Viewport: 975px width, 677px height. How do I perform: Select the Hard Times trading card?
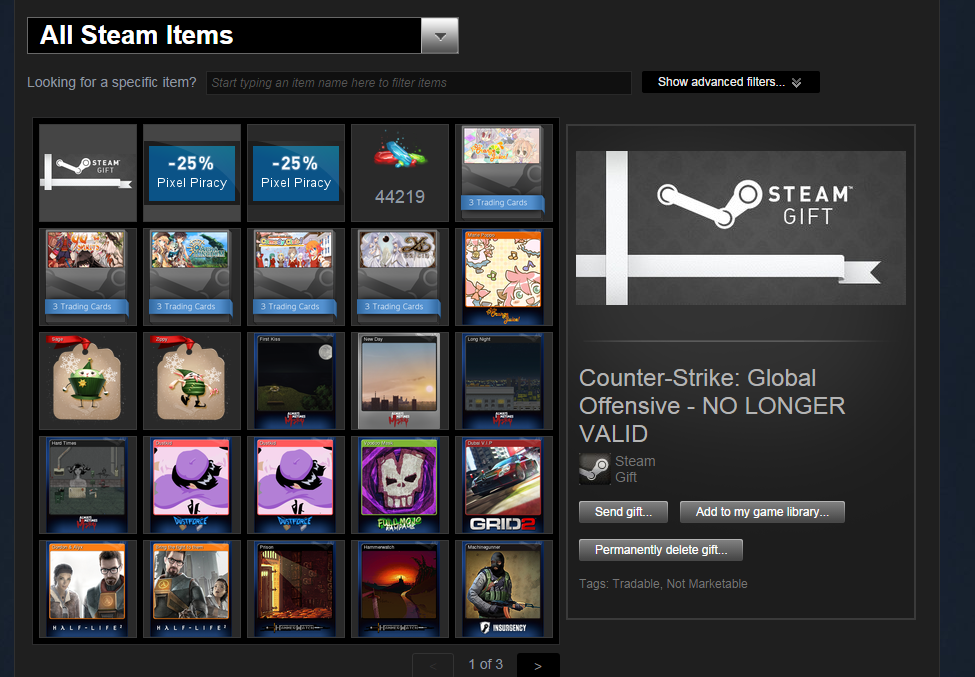pos(88,485)
